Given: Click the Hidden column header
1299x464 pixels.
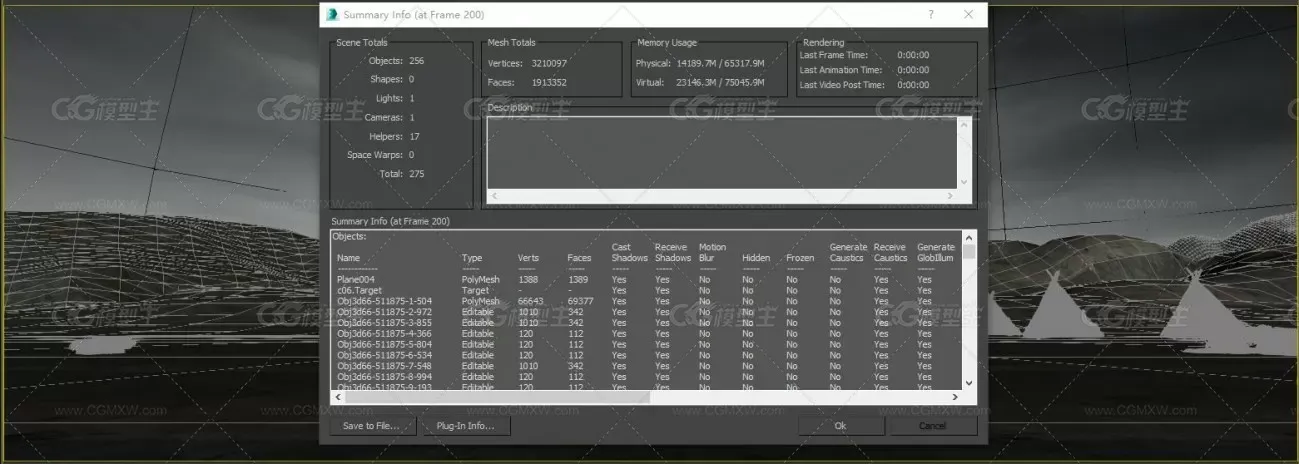Looking at the screenshot, I should pyautogui.click(x=756, y=258).
